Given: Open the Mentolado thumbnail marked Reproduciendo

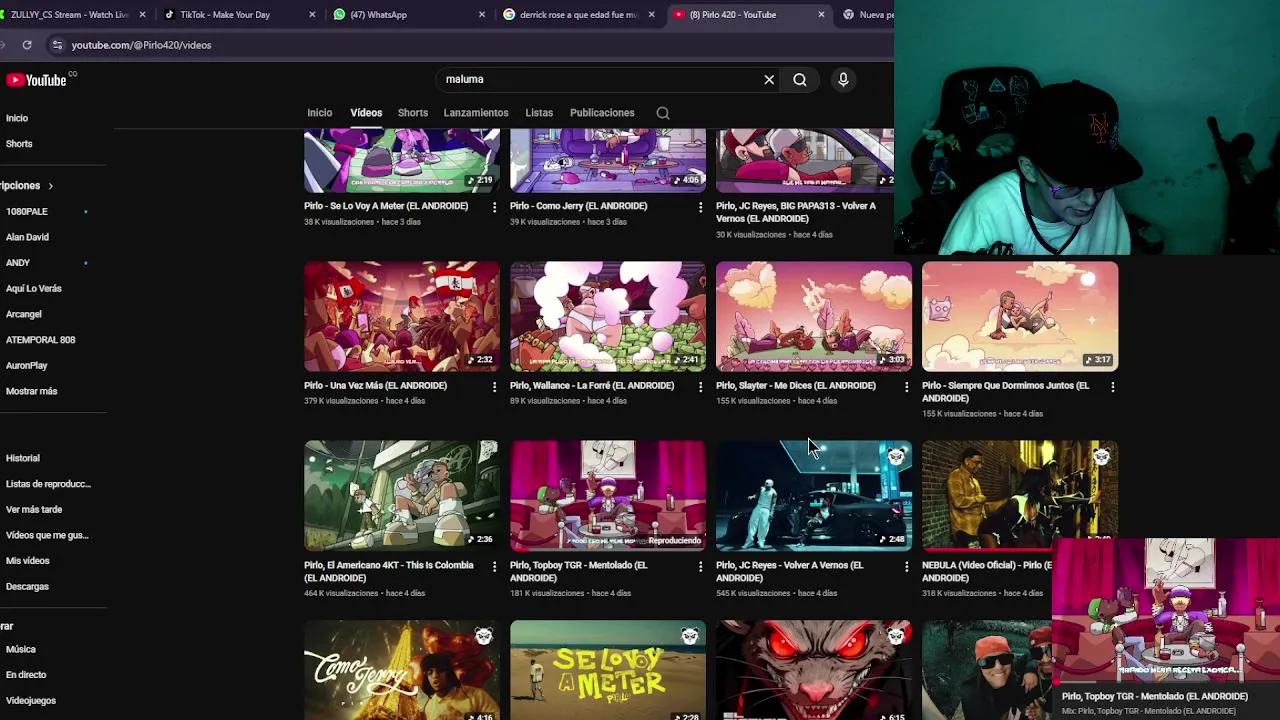Looking at the screenshot, I should (608, 496).
